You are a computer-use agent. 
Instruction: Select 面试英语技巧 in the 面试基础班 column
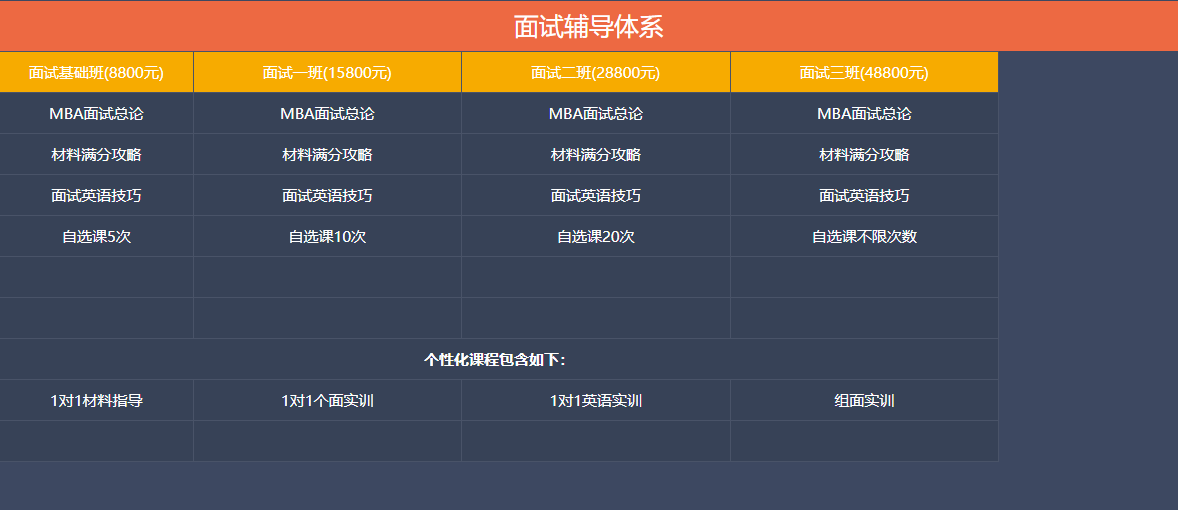point(96,196)
